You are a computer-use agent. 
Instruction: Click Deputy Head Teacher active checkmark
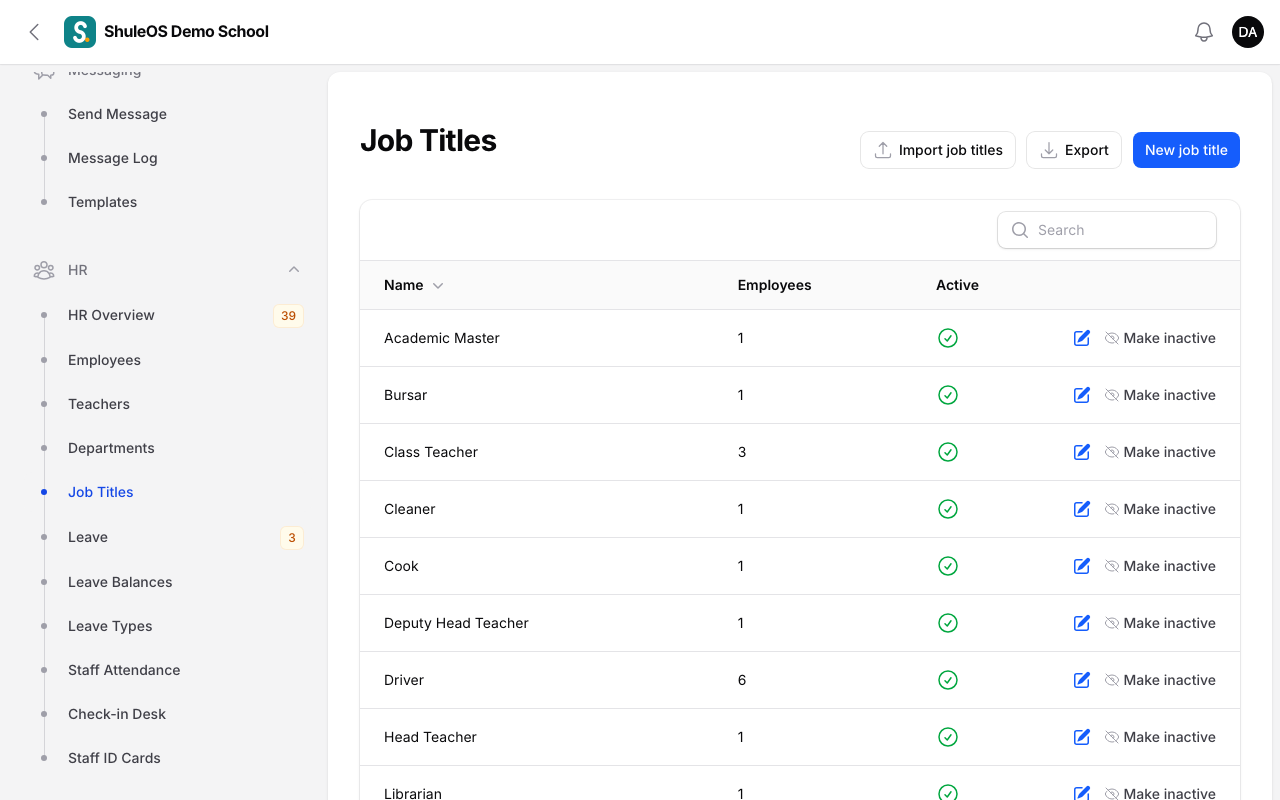[x=948, y=623]
